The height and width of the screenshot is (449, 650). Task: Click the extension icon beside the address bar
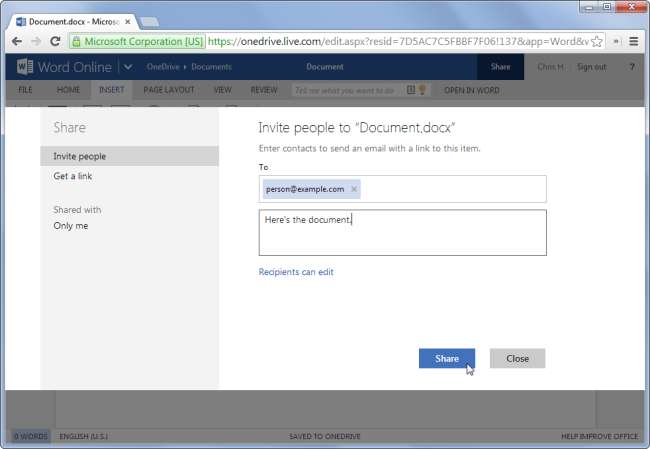tap(616, 41)
